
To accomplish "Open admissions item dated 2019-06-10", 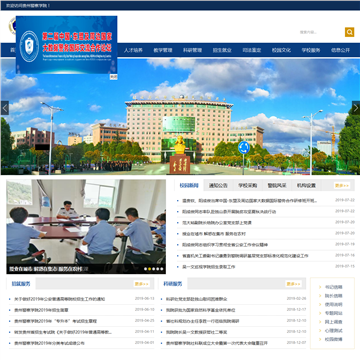I will pos(41,310).
